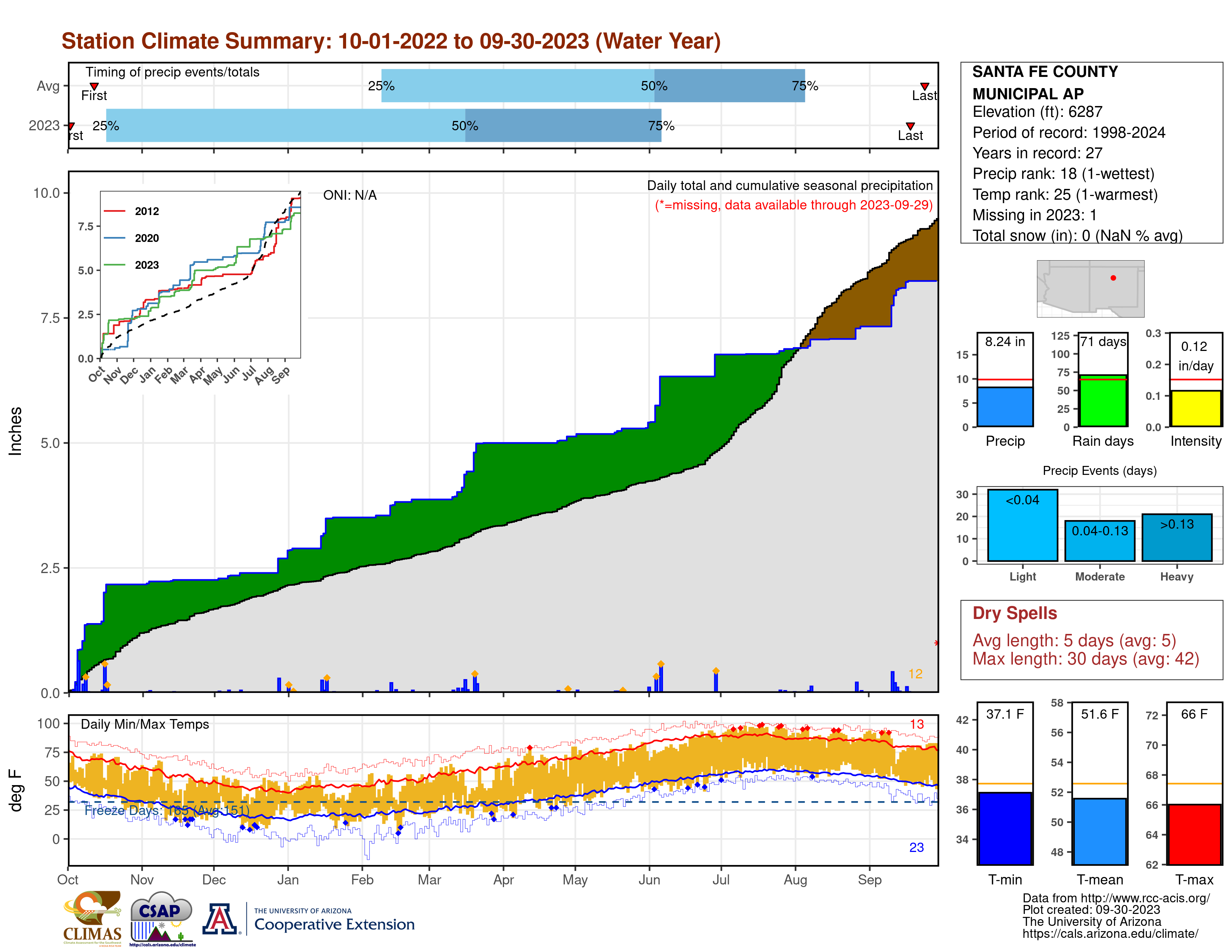Click the Arizona–New Mexico locator map

click(x=1091, y=289)
